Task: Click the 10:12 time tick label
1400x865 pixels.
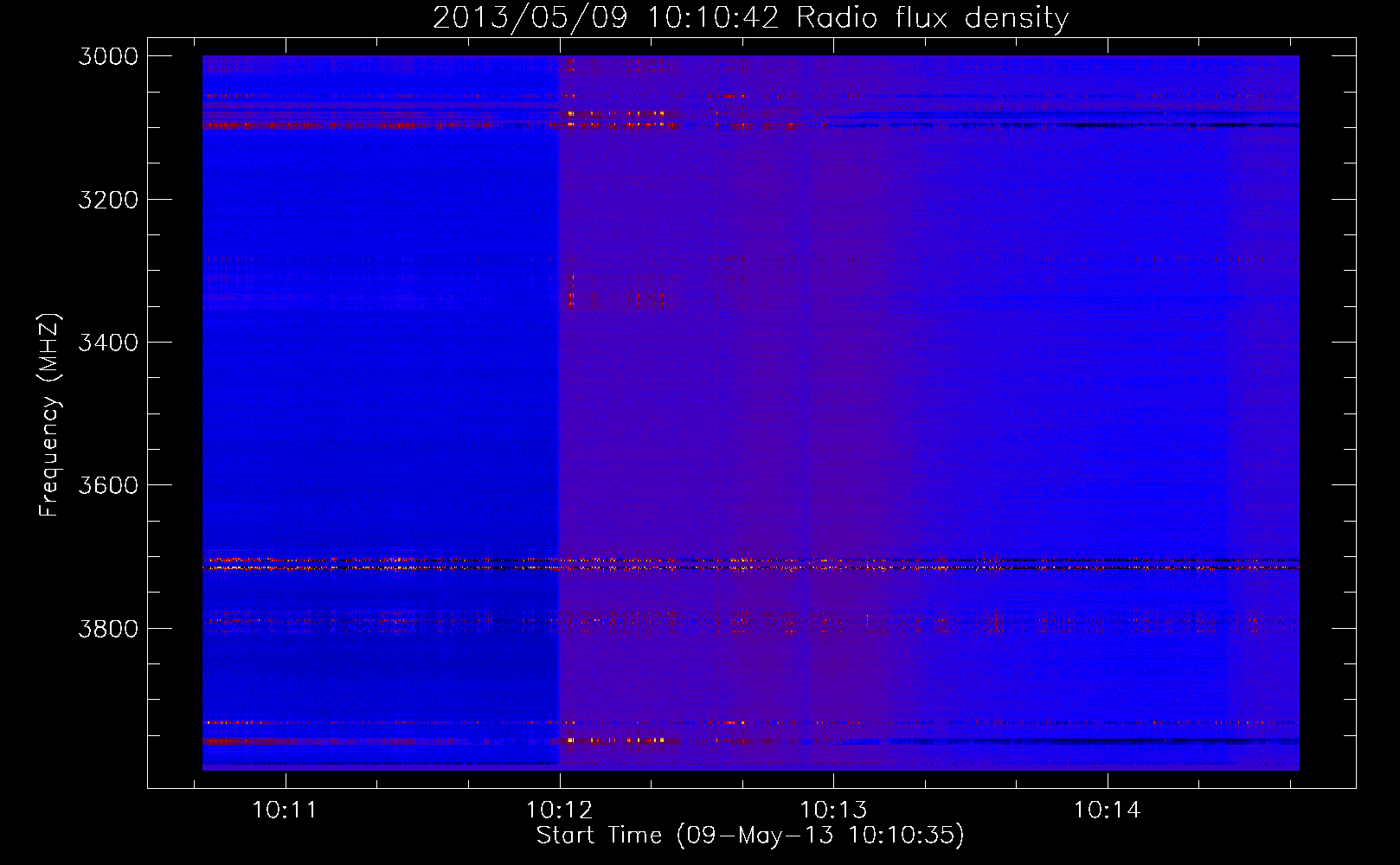Action: pos(559,811)
